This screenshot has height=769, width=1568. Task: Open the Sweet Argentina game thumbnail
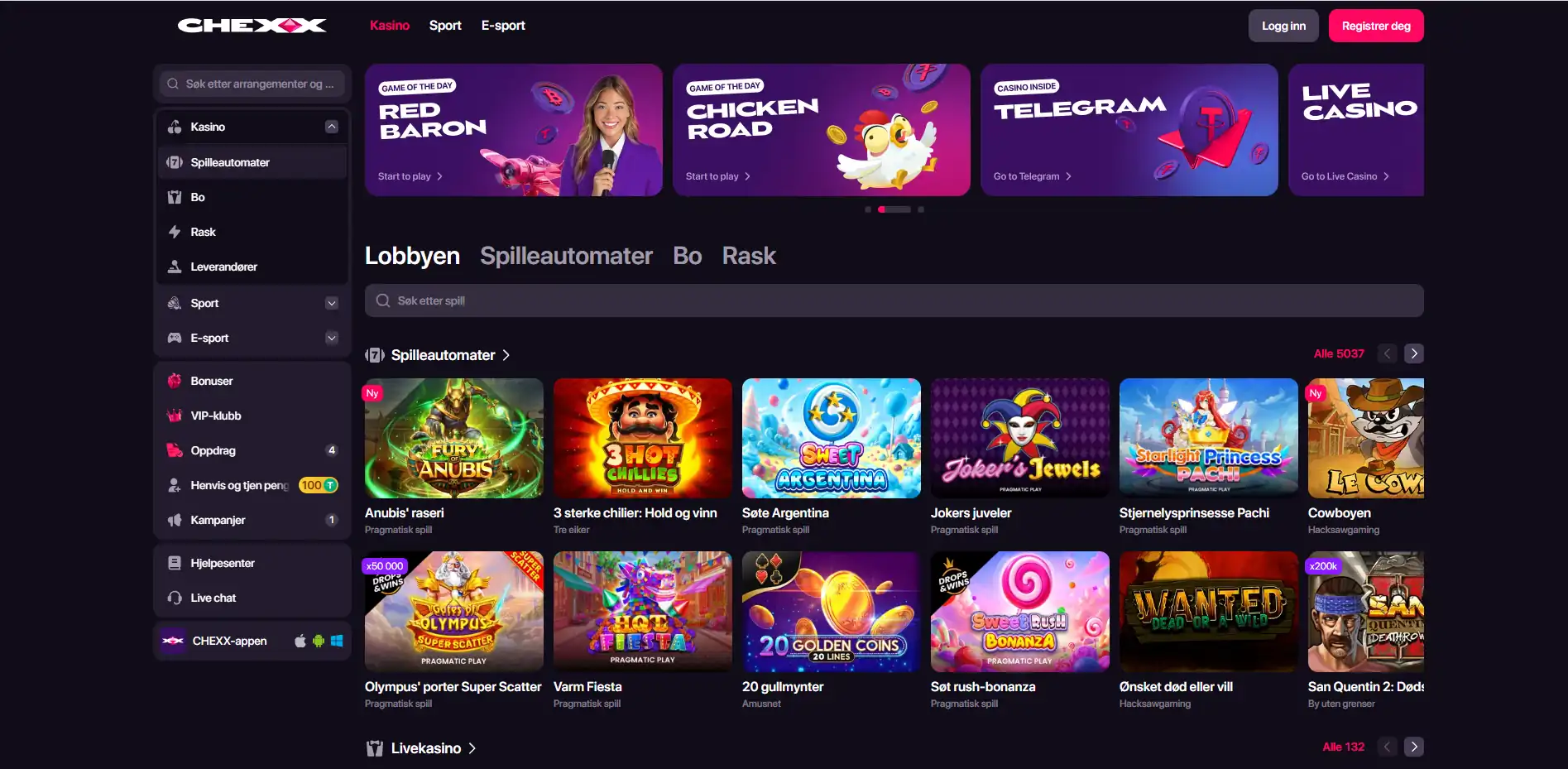click(x=831, y=438)
